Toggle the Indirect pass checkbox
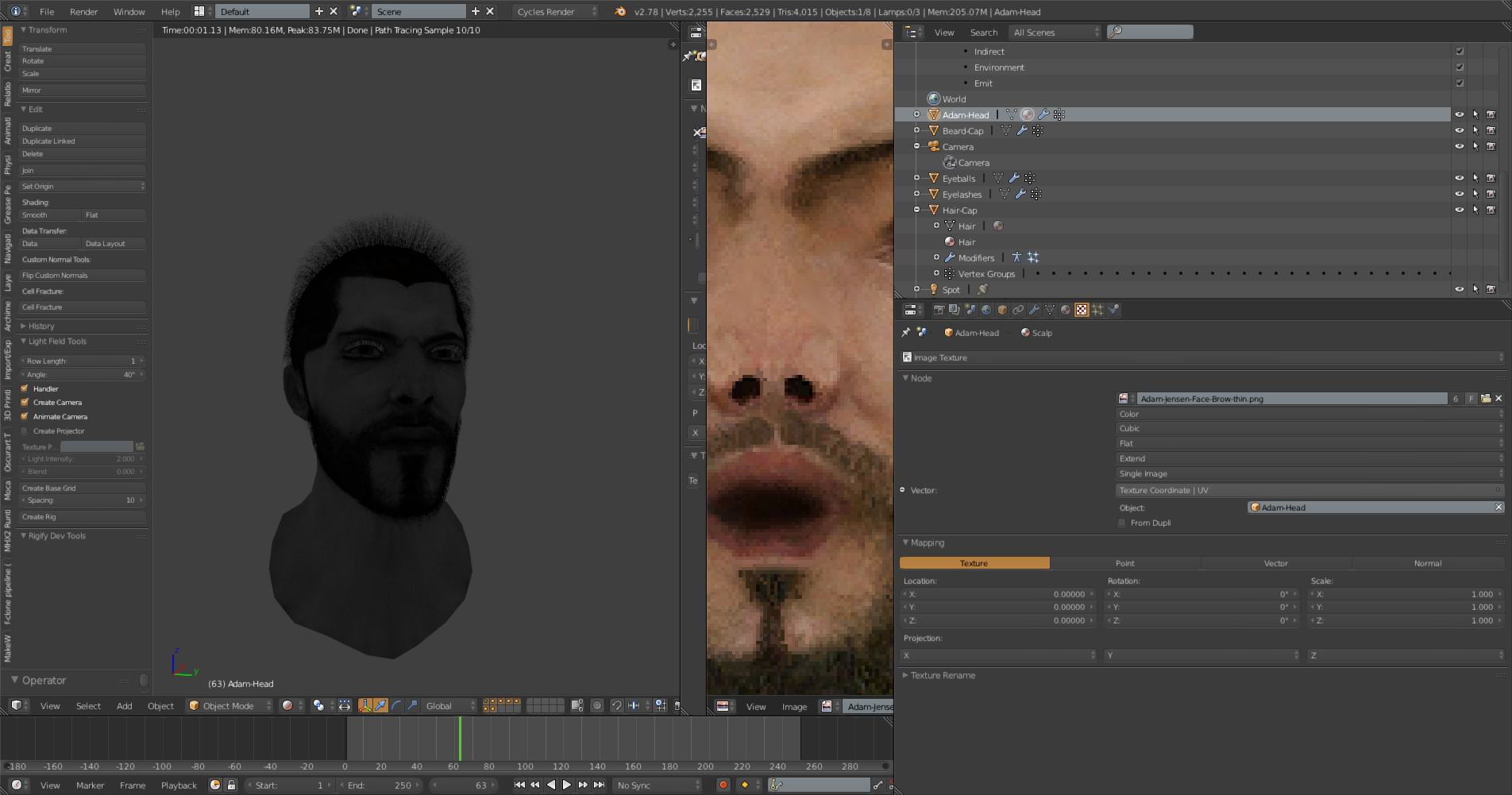The height and width of the screenshot is (795, 1512). (x=1460, y=51)
